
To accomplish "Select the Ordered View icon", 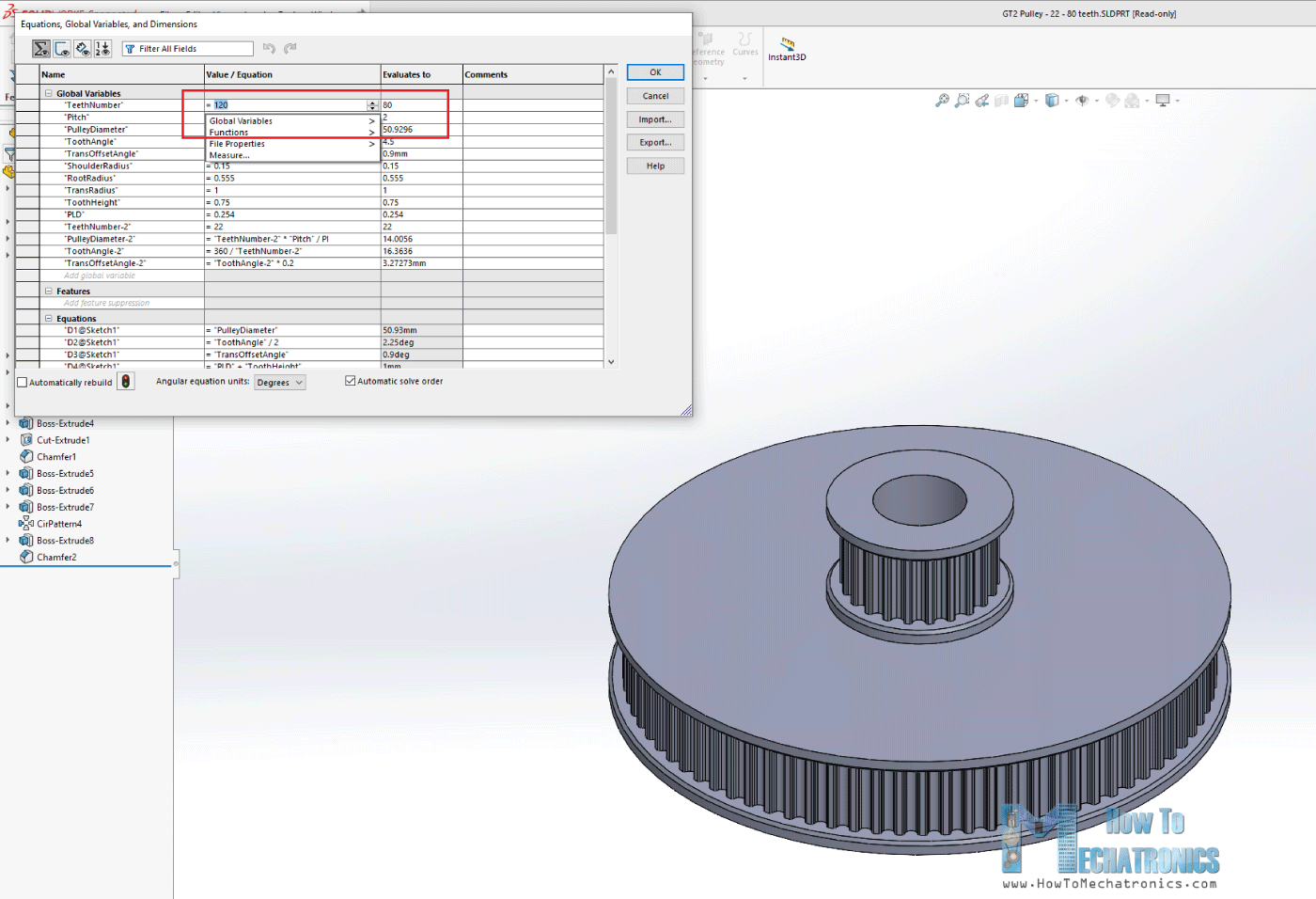I will pos(102,48).
